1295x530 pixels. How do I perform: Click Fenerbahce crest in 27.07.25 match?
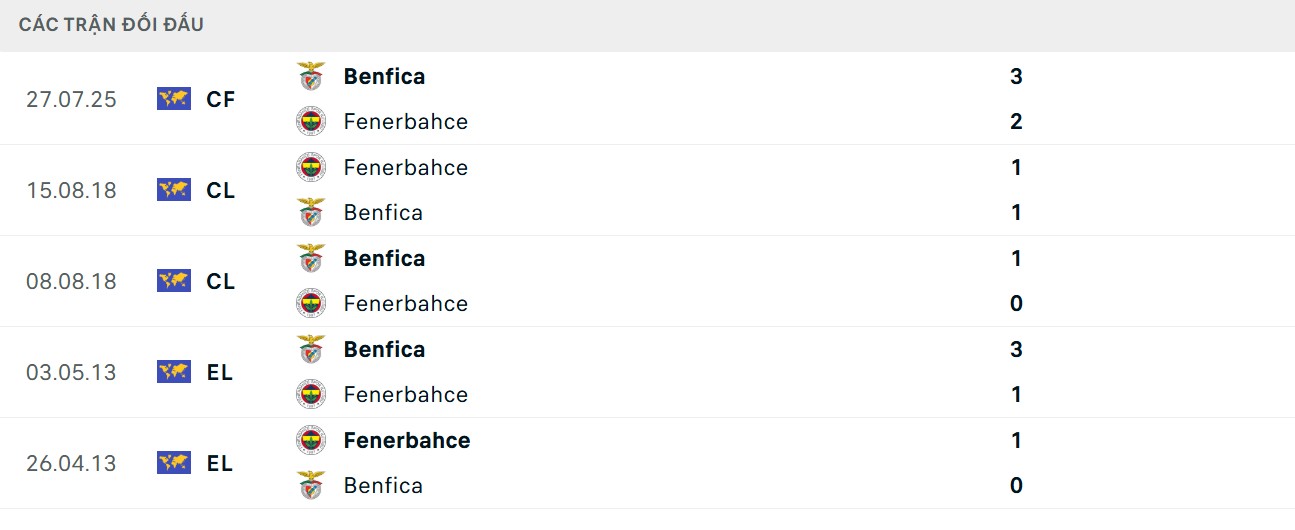(311, 122)
